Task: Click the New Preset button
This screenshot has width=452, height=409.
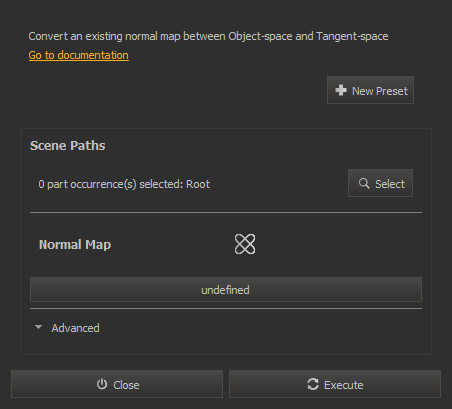Action: click(x=370, y=90)
